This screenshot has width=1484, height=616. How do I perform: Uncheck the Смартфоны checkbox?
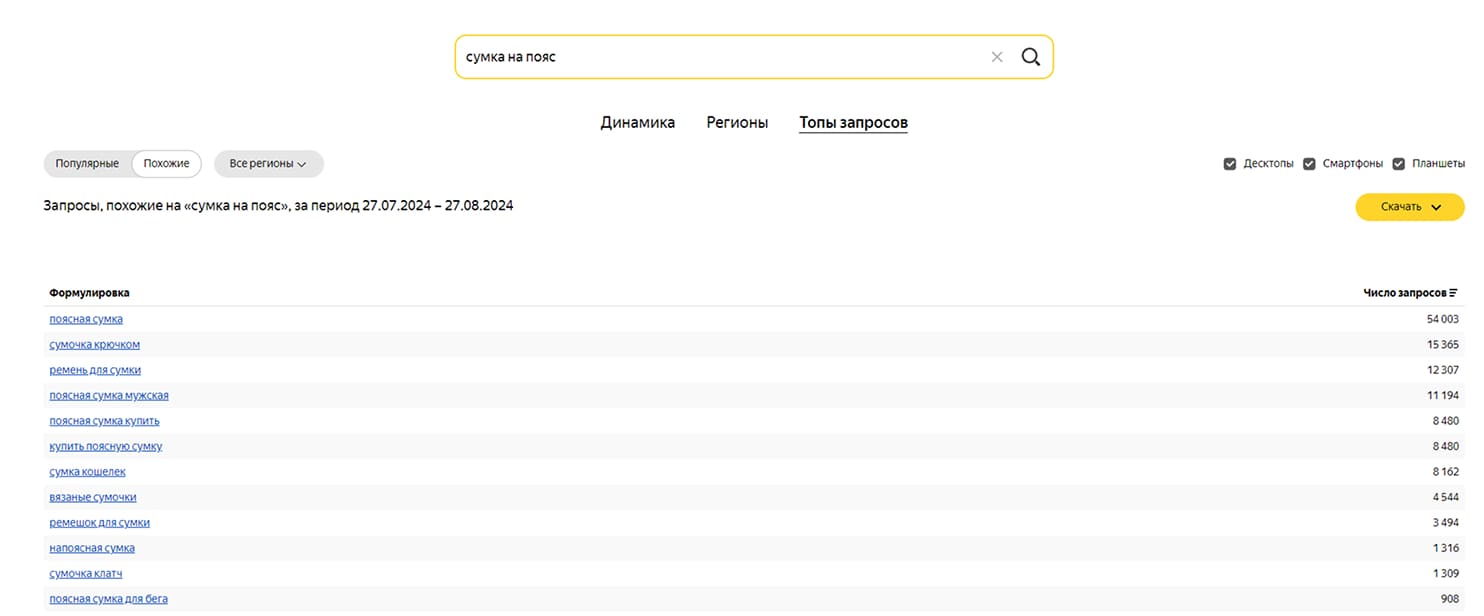coord(1309,164)
